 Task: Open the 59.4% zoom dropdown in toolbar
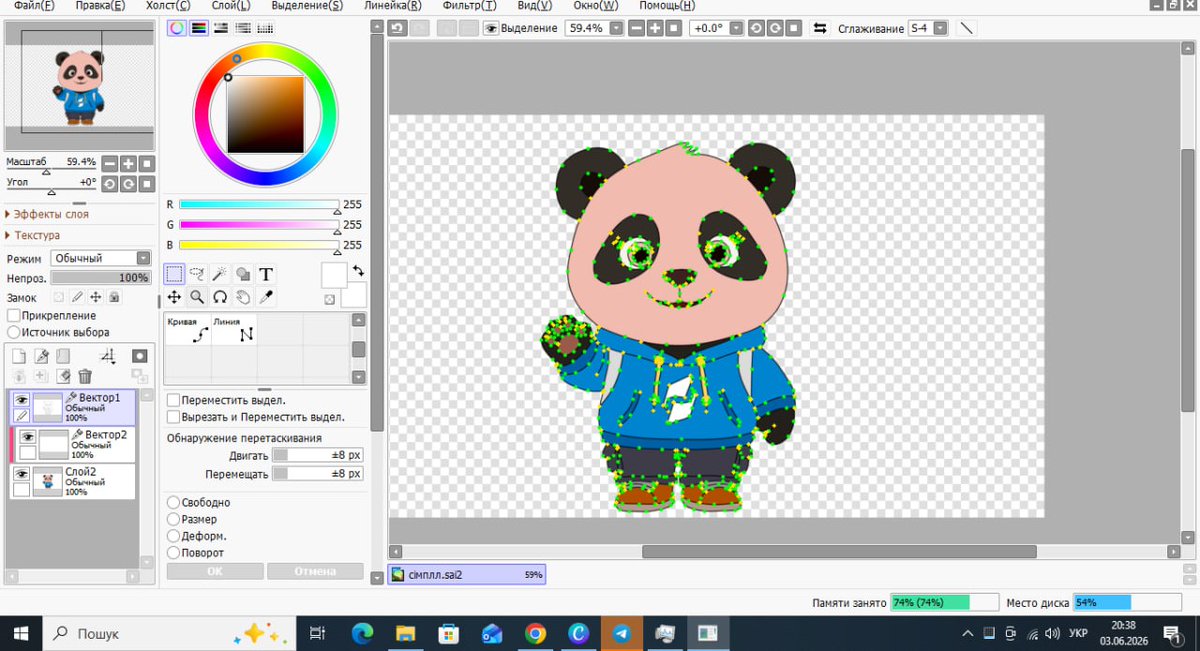(616, 28)
